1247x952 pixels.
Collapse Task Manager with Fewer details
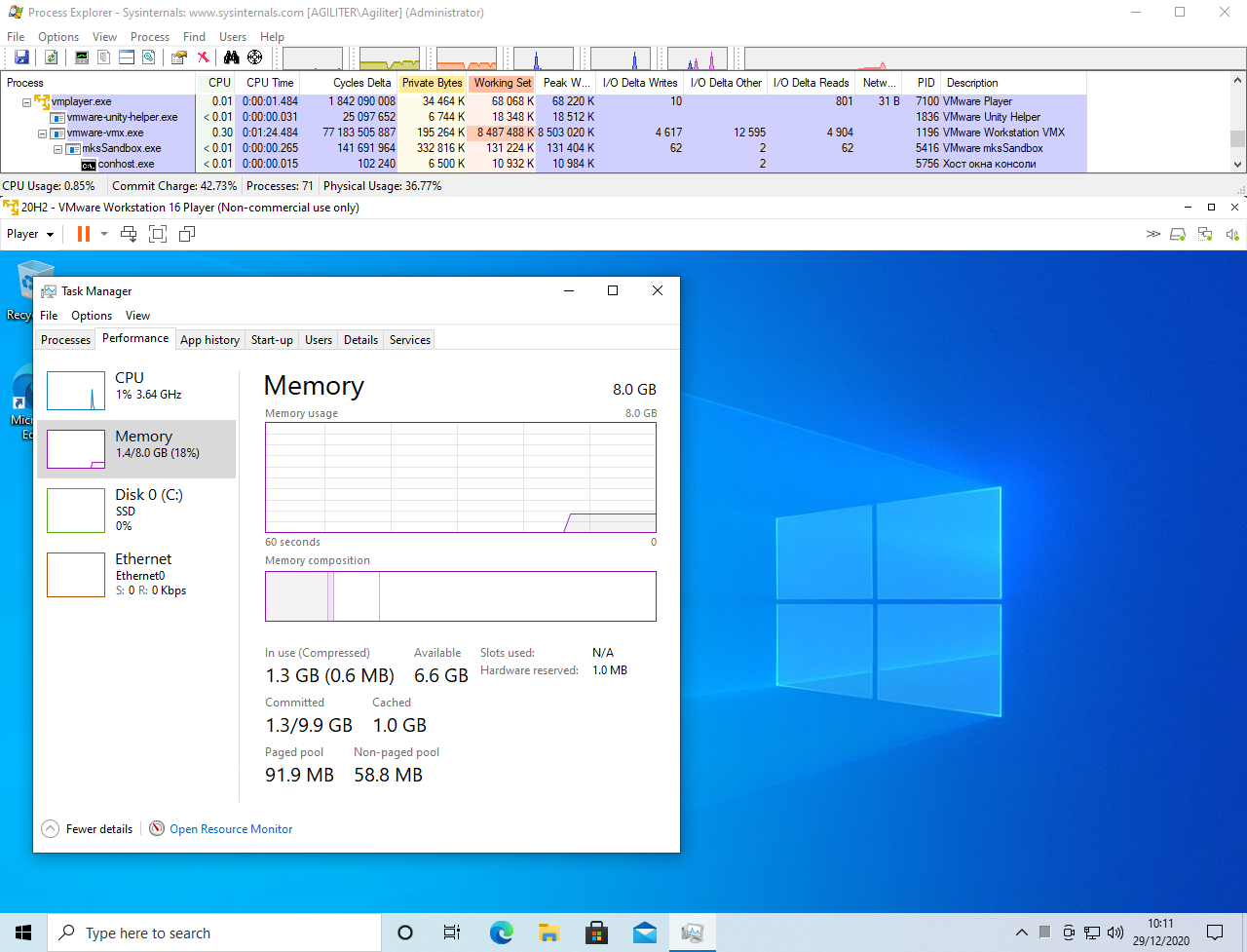click(88, 828)
